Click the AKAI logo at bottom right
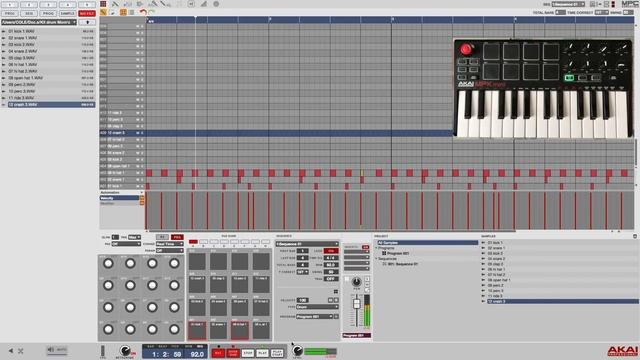640x360 pixels. point(622,351)
